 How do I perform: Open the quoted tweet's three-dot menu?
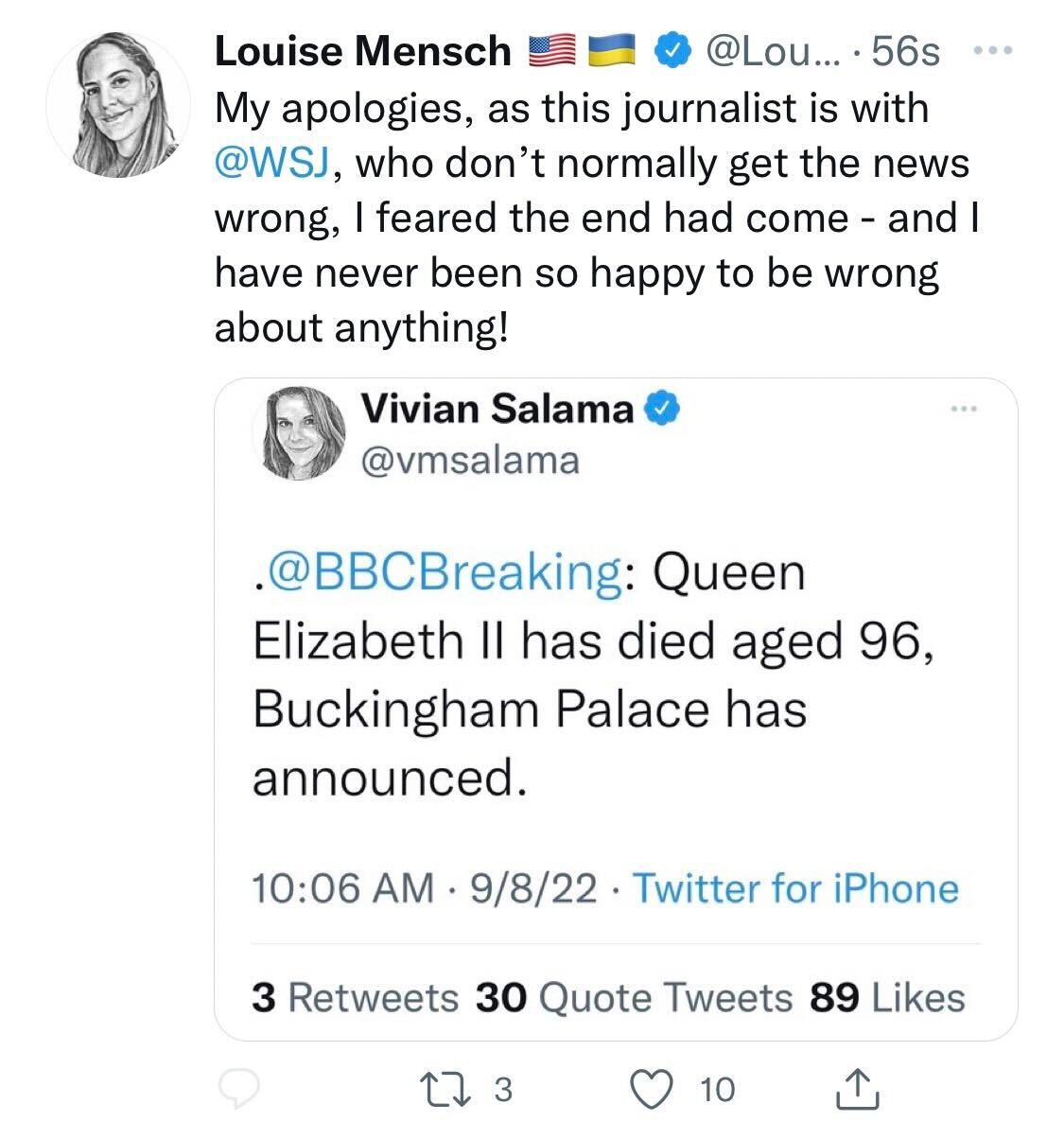[x=964, y=410]
